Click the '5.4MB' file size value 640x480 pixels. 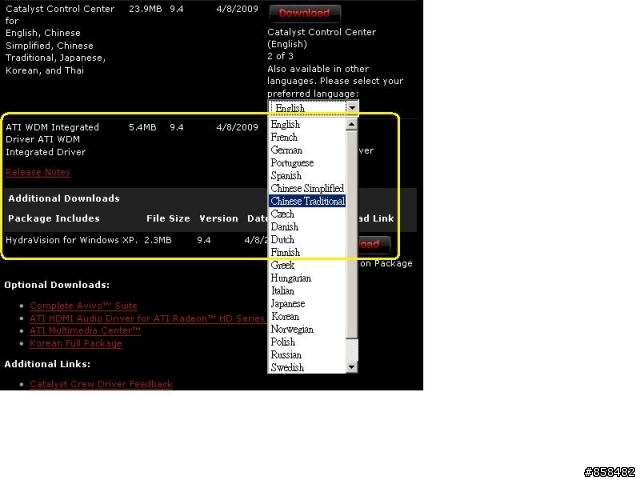(x=142, y=127)
